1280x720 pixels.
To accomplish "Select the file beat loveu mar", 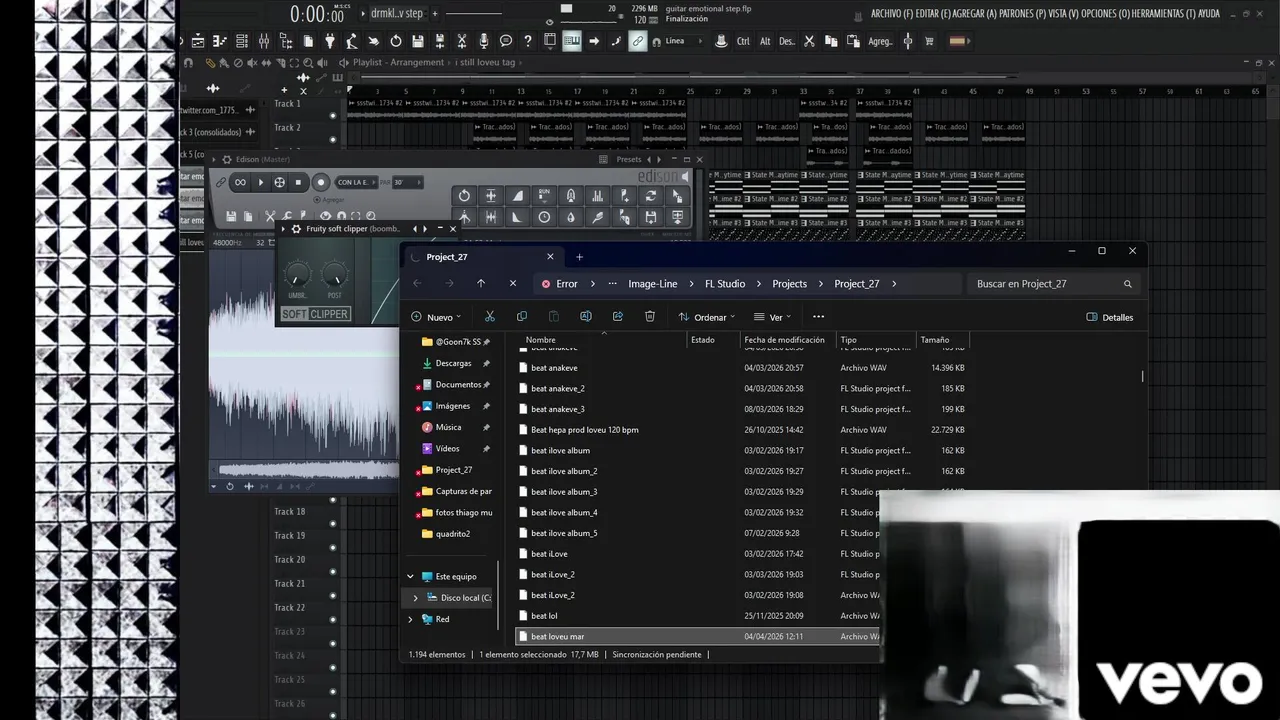I will 697,636.
